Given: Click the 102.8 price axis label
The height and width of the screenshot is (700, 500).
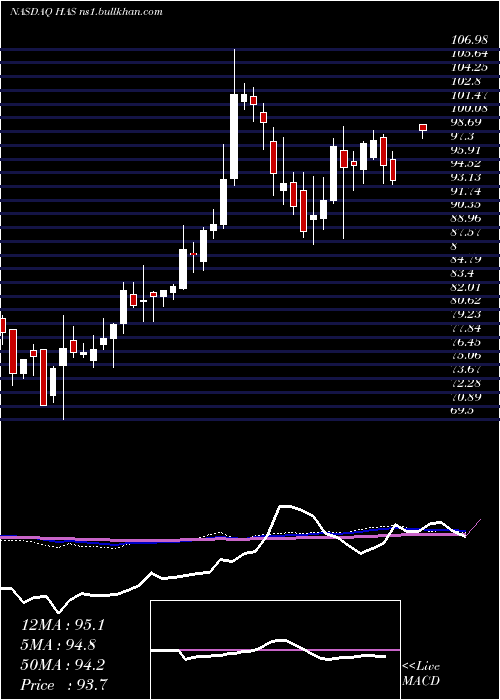Looking at the screenshot, I should [x=467, y=82].
